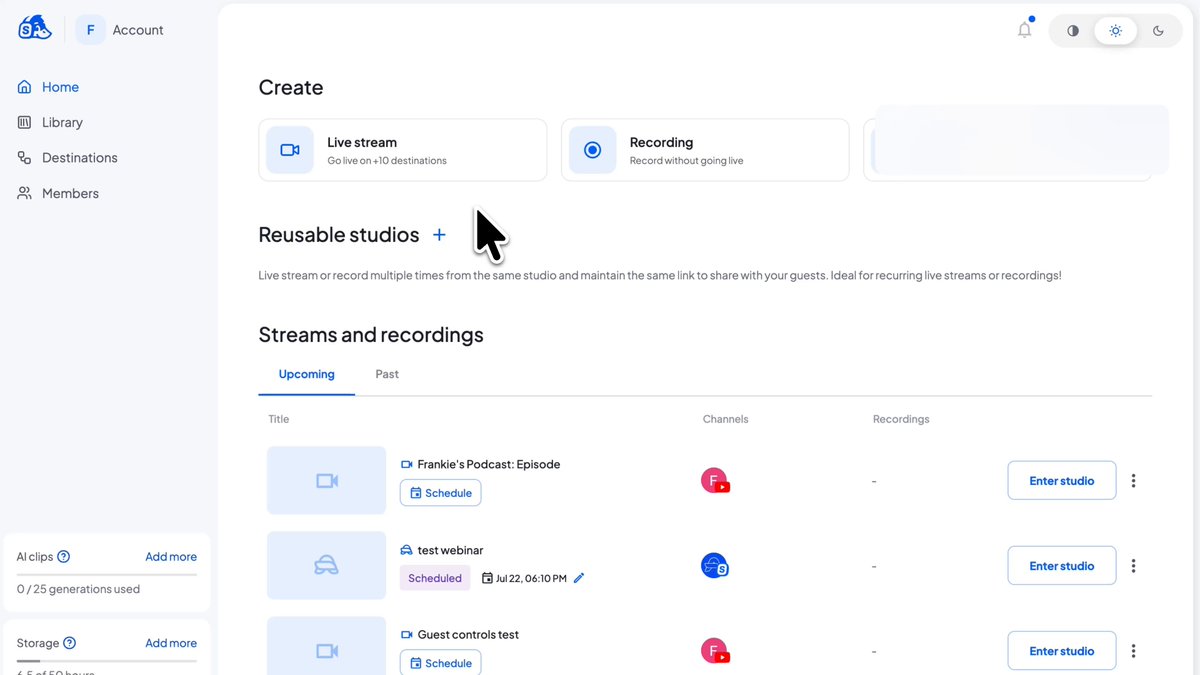
Task: Open more options for Guest controls test
Action: pyautogui.click(x=1133, y=651)
